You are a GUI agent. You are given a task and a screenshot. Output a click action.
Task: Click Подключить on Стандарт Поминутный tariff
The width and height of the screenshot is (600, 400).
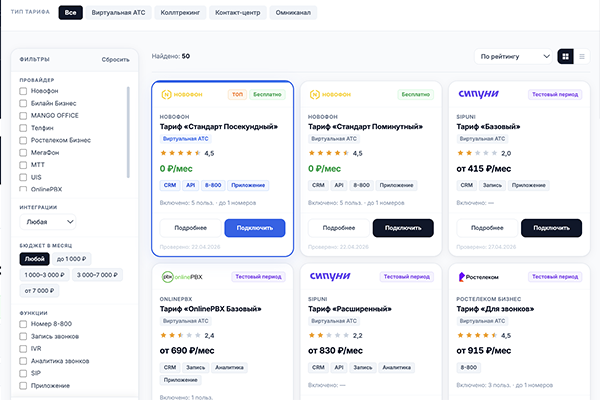(403, 228)
